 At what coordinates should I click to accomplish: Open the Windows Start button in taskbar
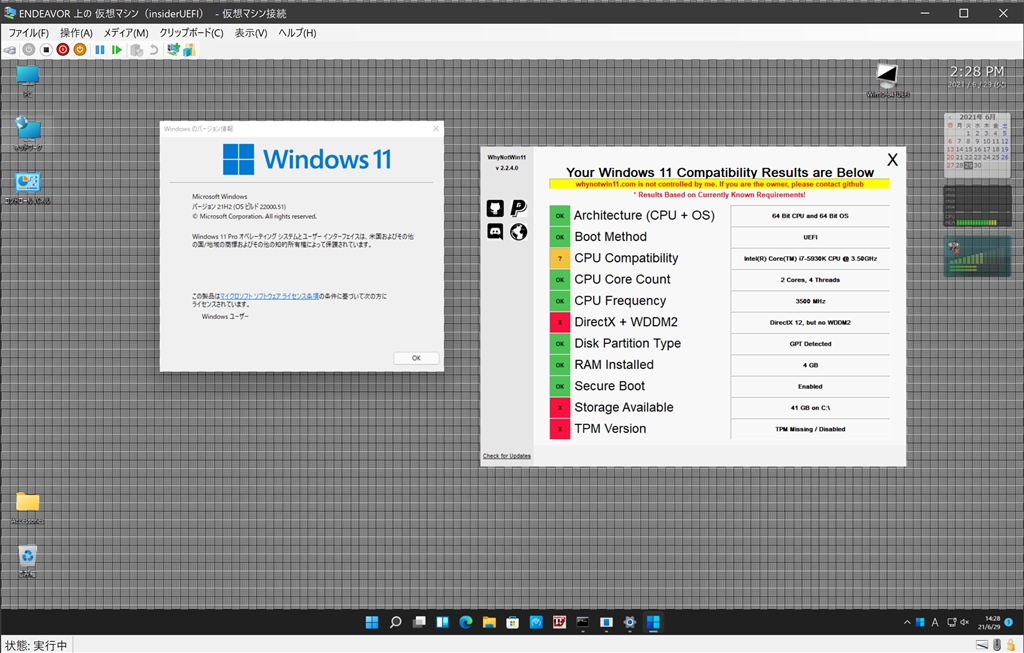372,623
